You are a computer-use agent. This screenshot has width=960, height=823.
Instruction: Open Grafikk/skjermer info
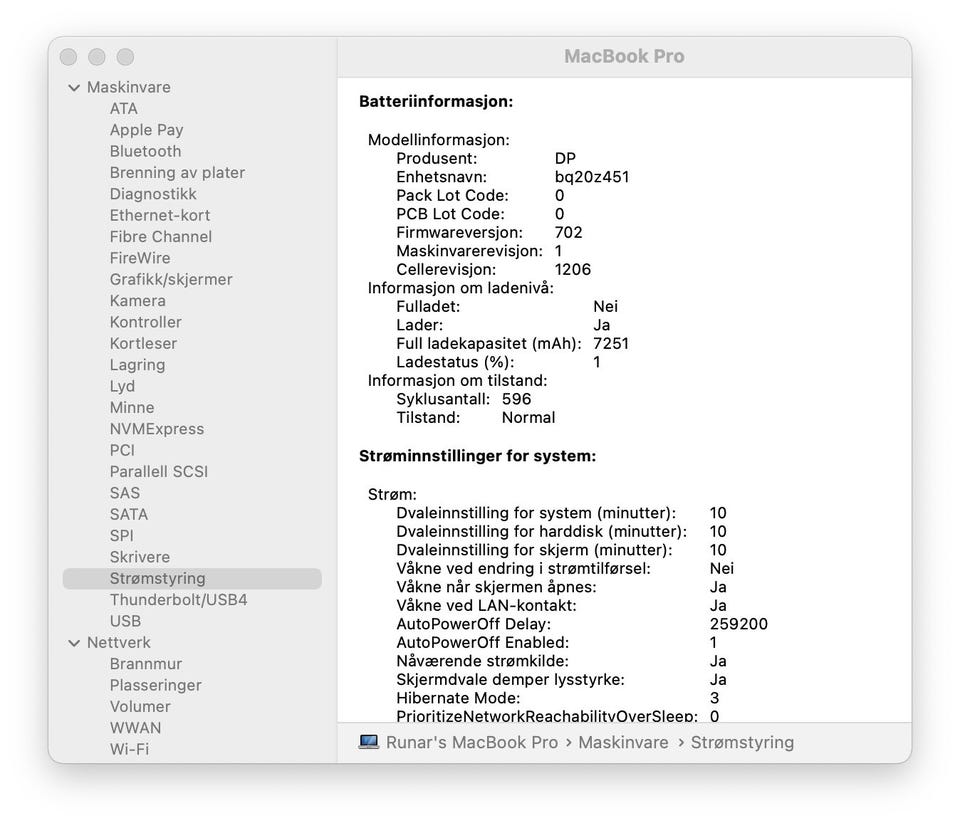[171, 280]
